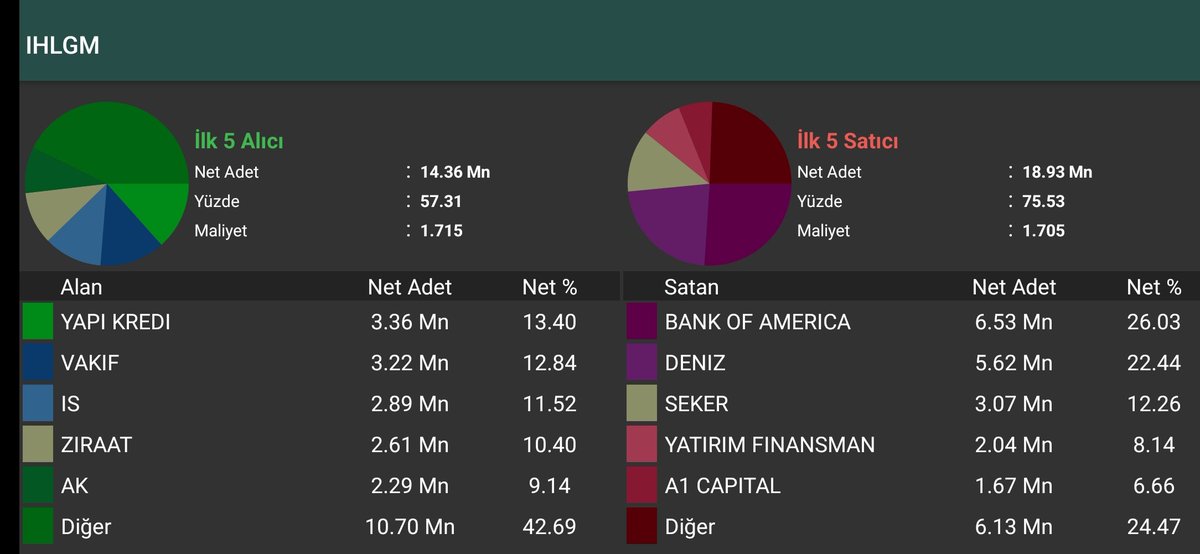Click the sellers 1.705 Maliyet value

1043,230
